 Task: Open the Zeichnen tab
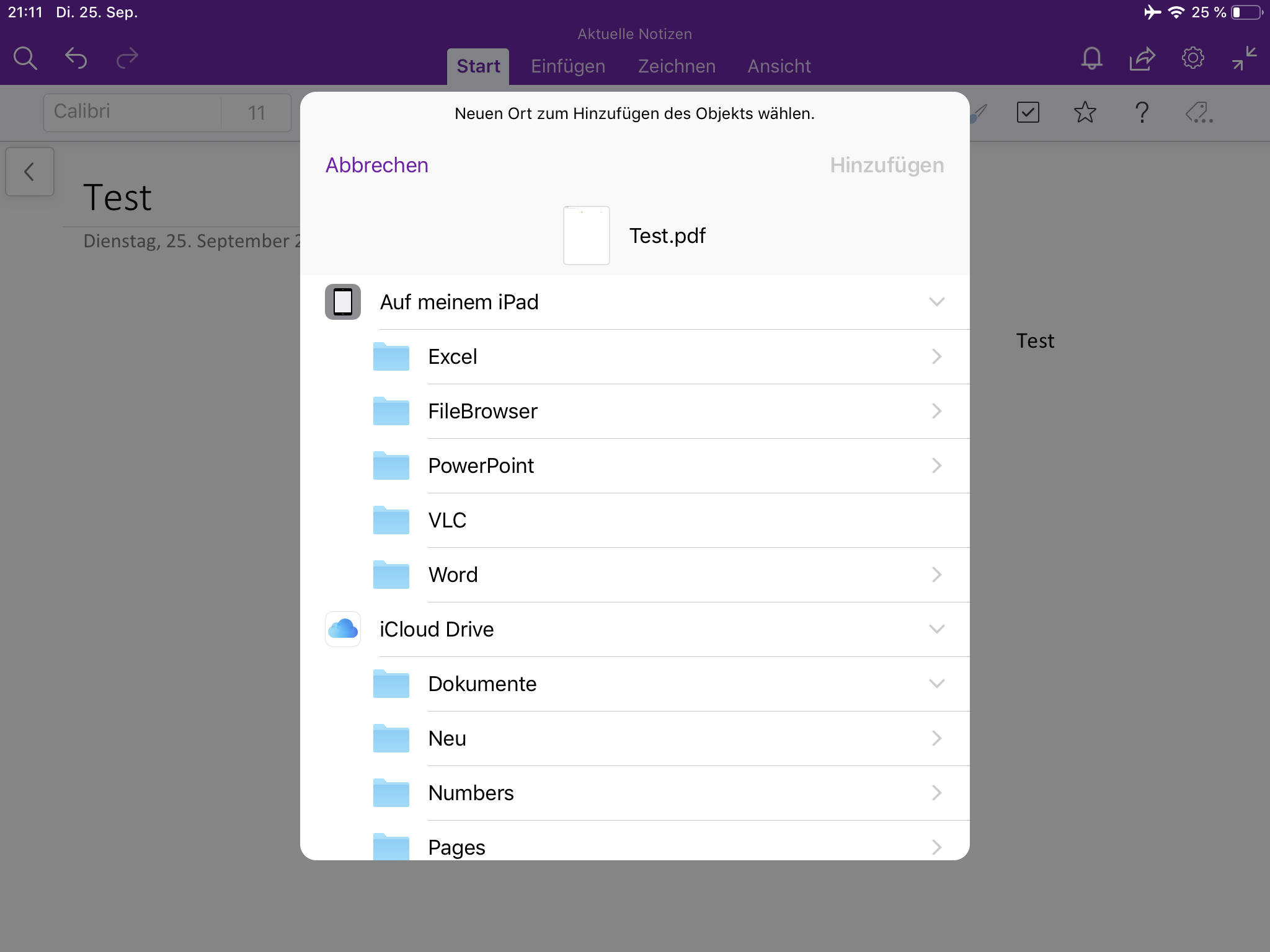click(x=677, y=66)
